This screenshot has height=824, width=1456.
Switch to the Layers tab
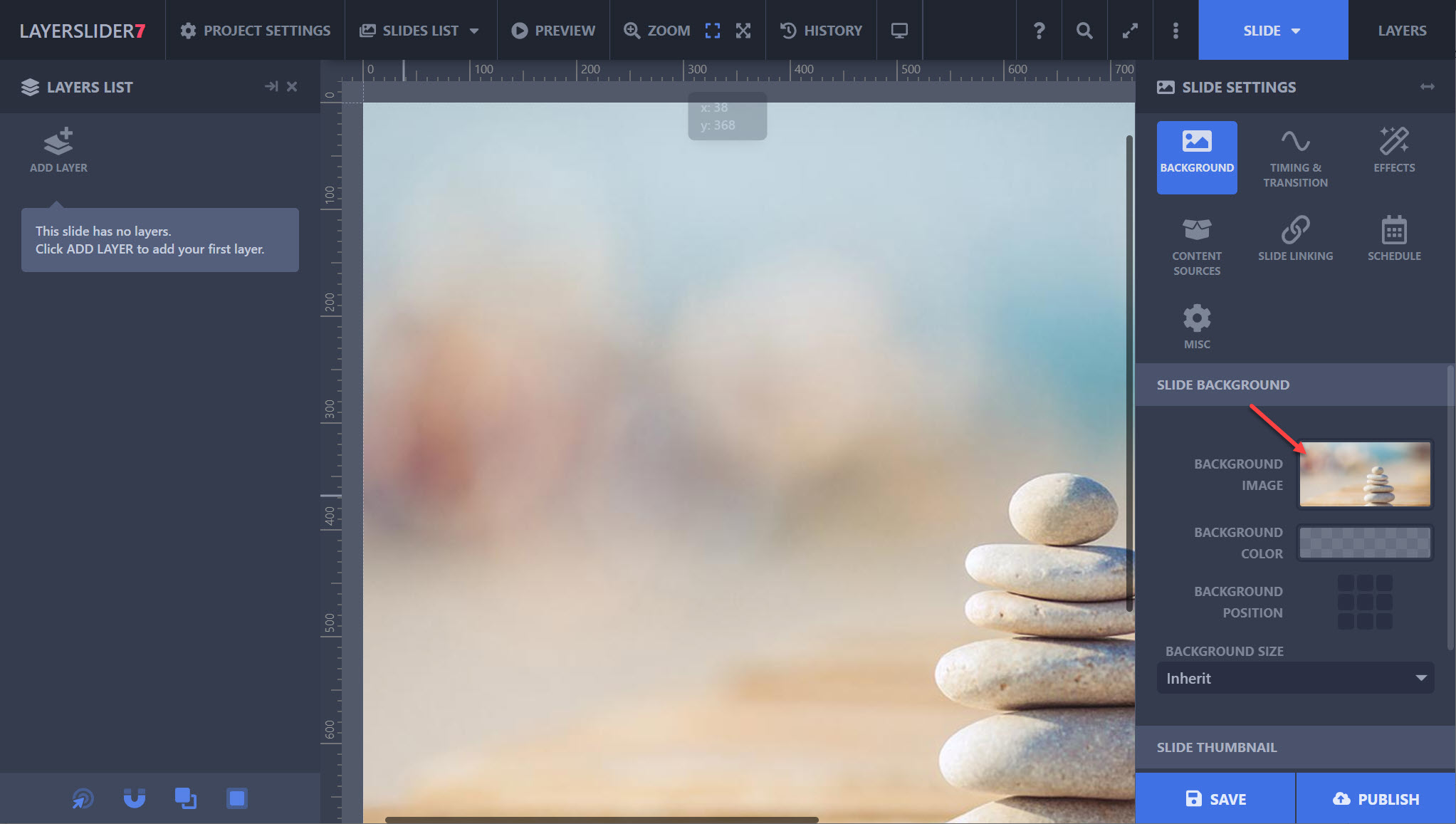pyautogui.click(x=1401, y=31)
